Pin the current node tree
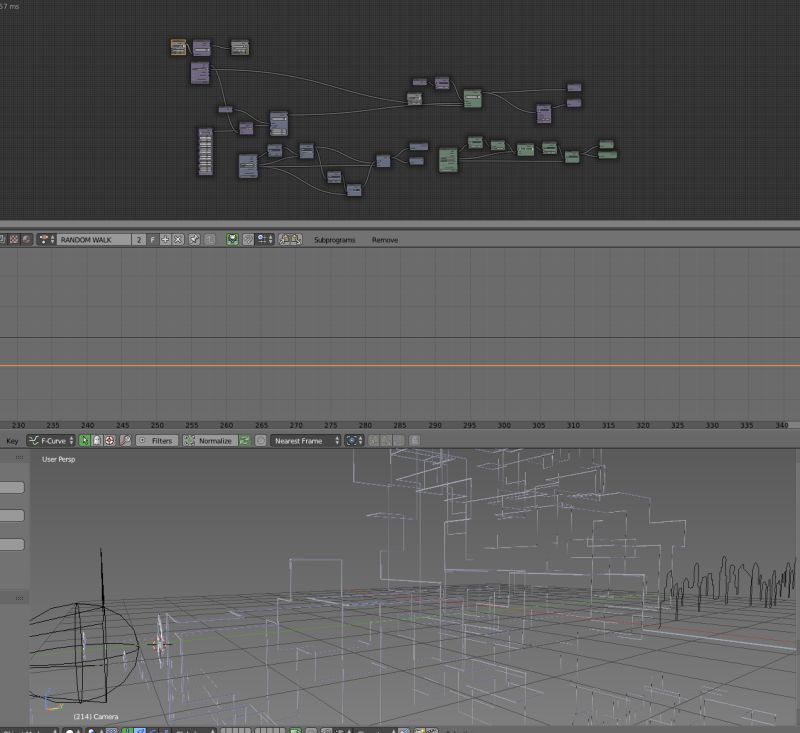800x733 pixels. click(x=194, y=240)
